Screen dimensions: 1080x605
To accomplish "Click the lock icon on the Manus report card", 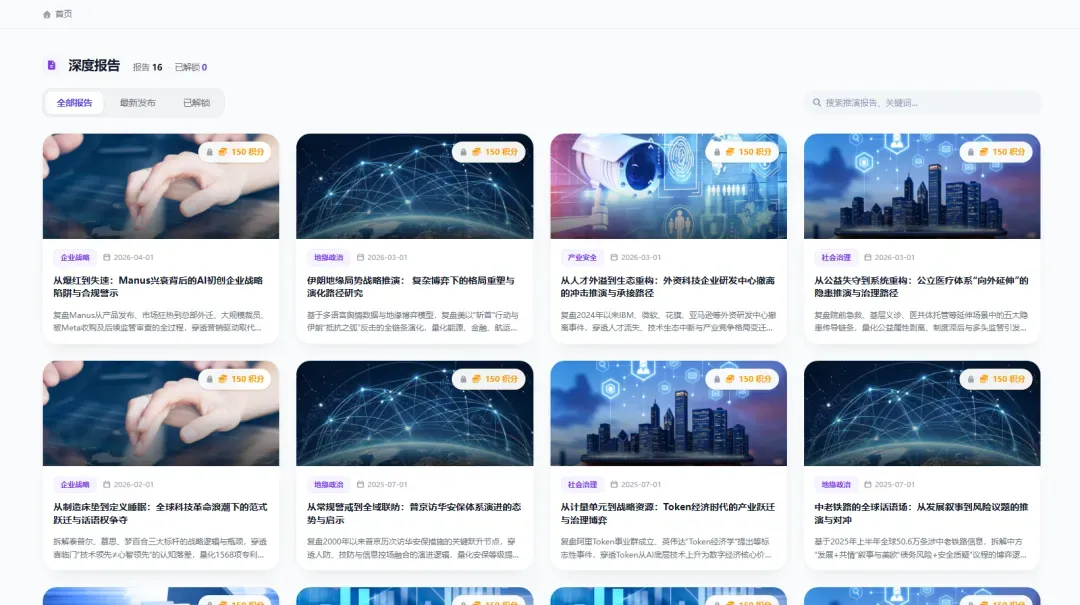I will [209, 152].
